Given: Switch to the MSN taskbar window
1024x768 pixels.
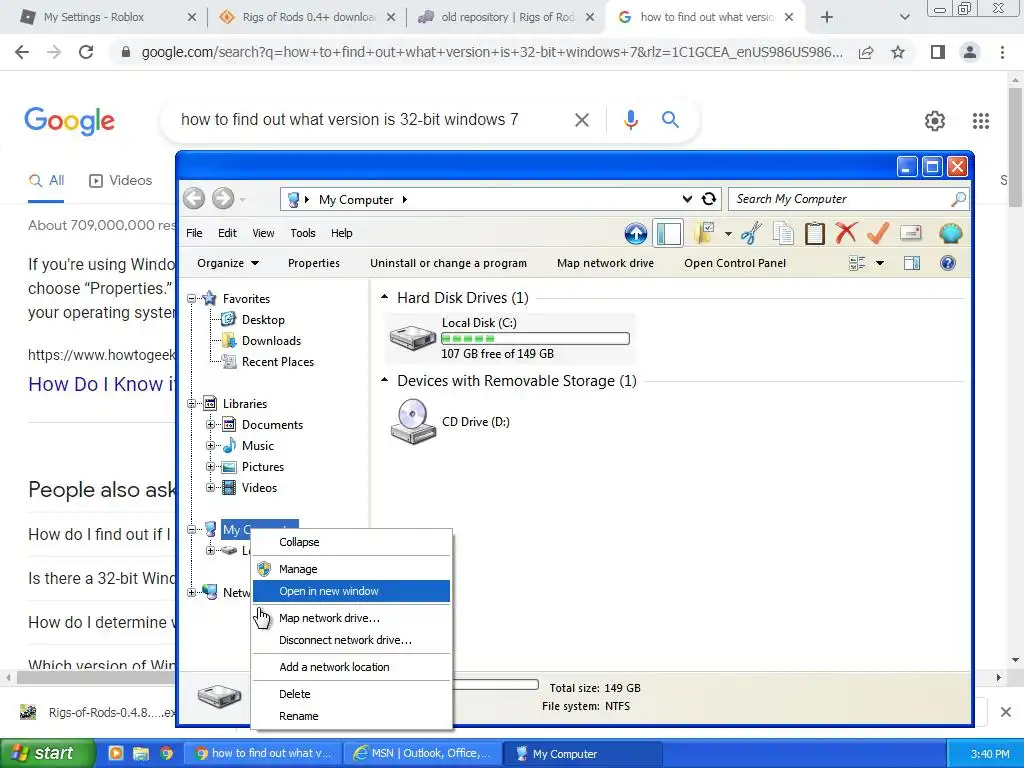Looking at the screenshot, I should point(423,754).
